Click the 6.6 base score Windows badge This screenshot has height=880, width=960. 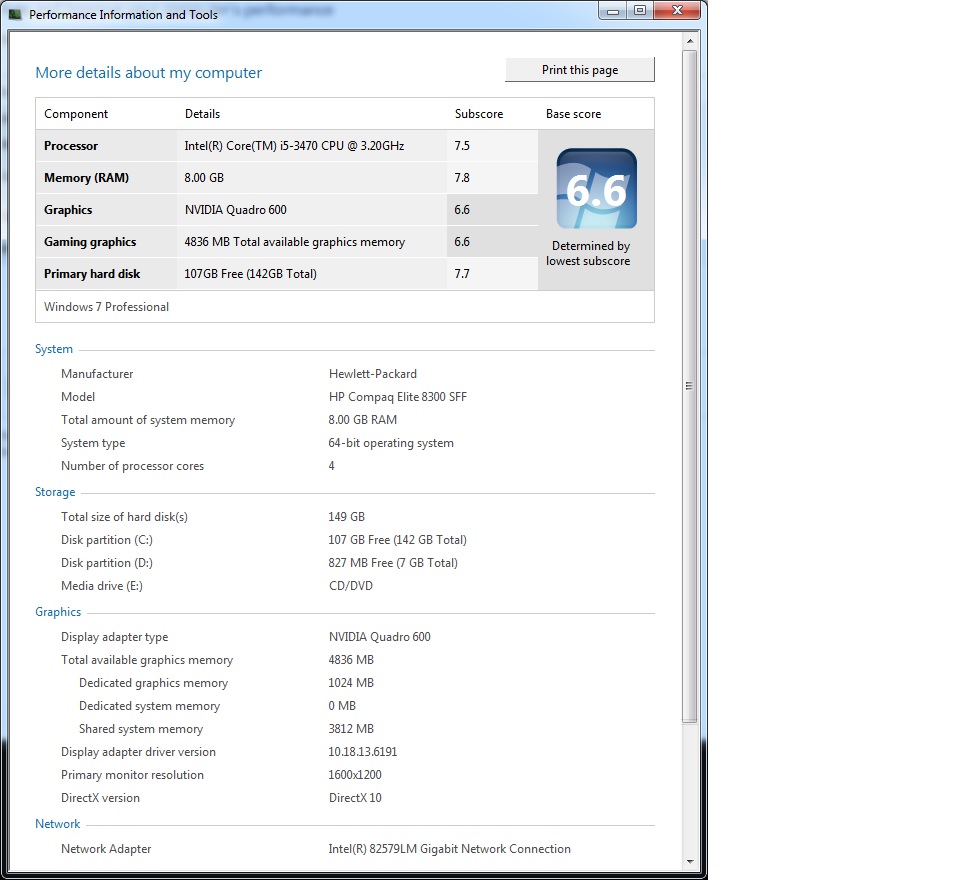point(596,189)
